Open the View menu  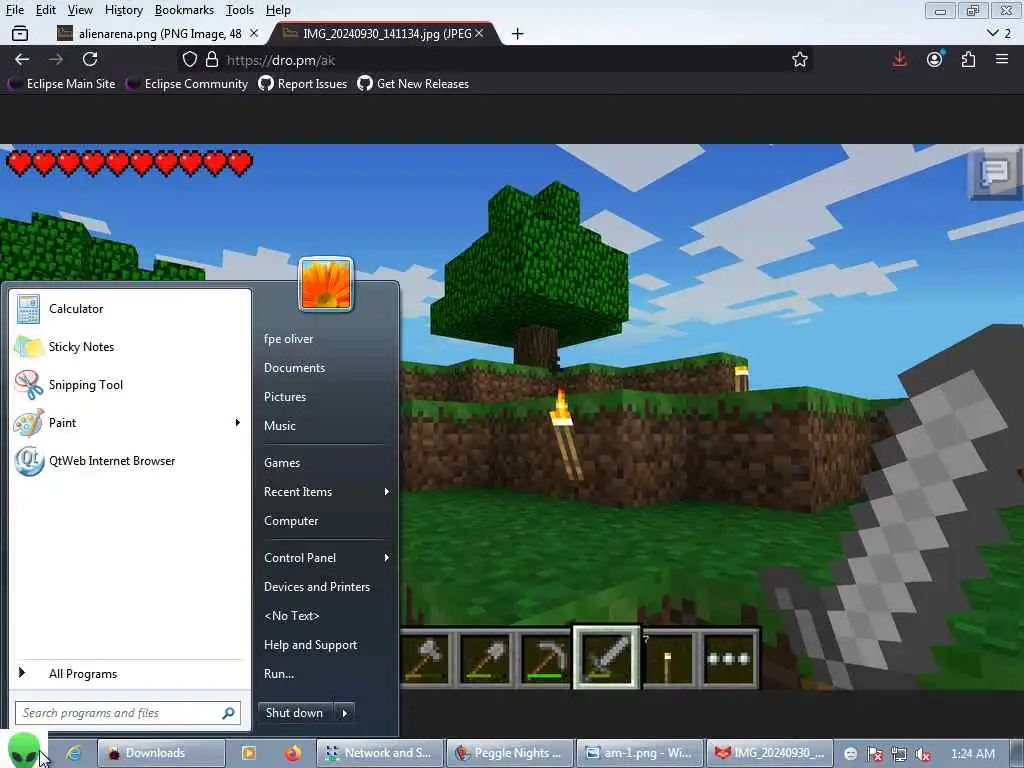(x=80, y=10)
